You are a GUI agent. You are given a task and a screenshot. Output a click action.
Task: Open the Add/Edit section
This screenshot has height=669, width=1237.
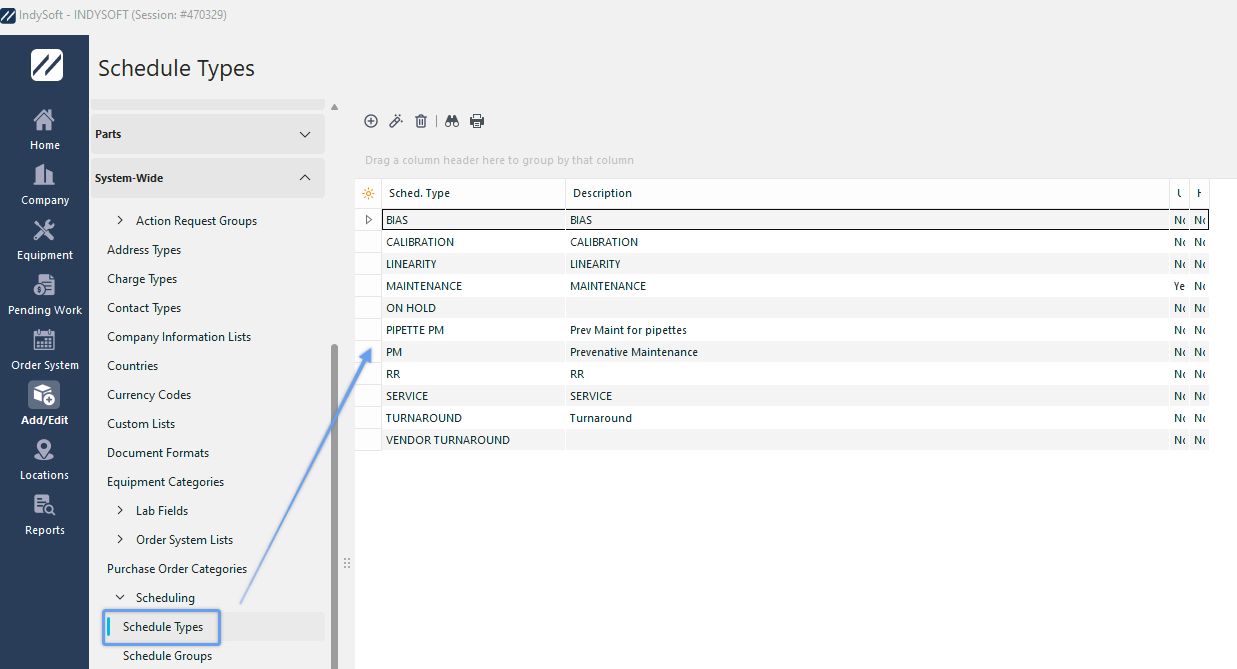point(44,404)
